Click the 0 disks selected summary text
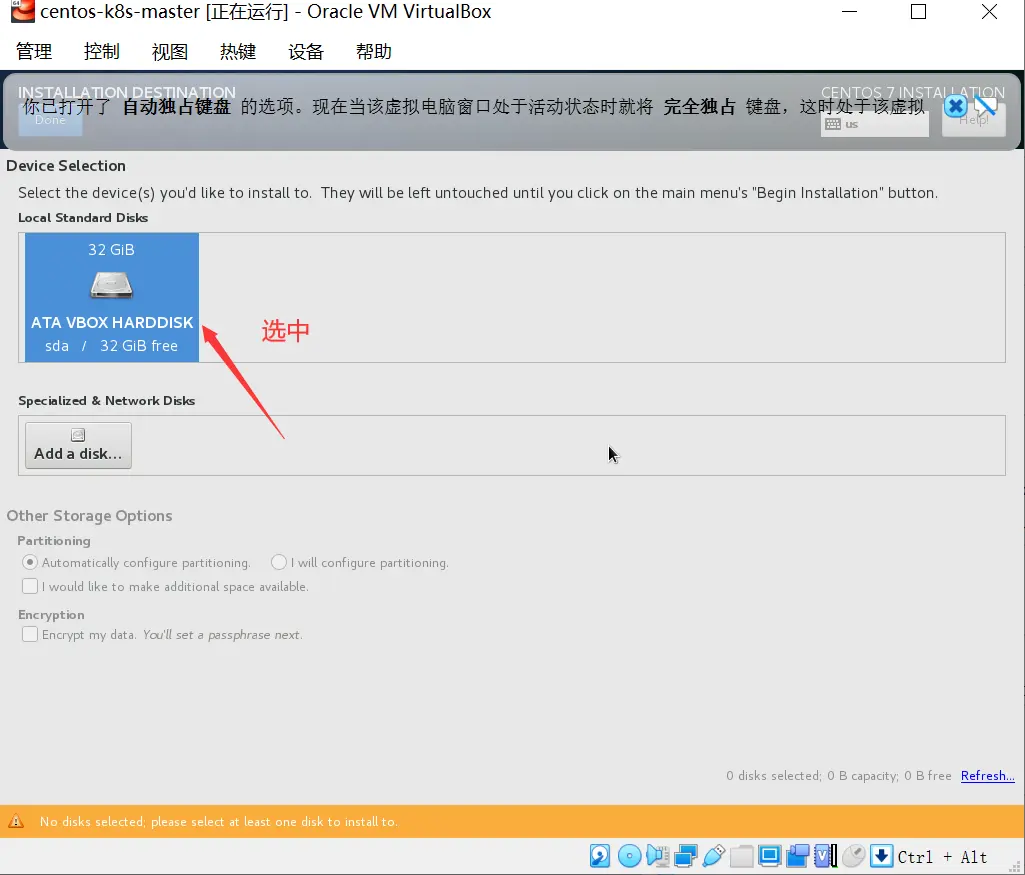The width and height of the screenshot is (1025, 875). pyautogui.click(x=839, y=776)
